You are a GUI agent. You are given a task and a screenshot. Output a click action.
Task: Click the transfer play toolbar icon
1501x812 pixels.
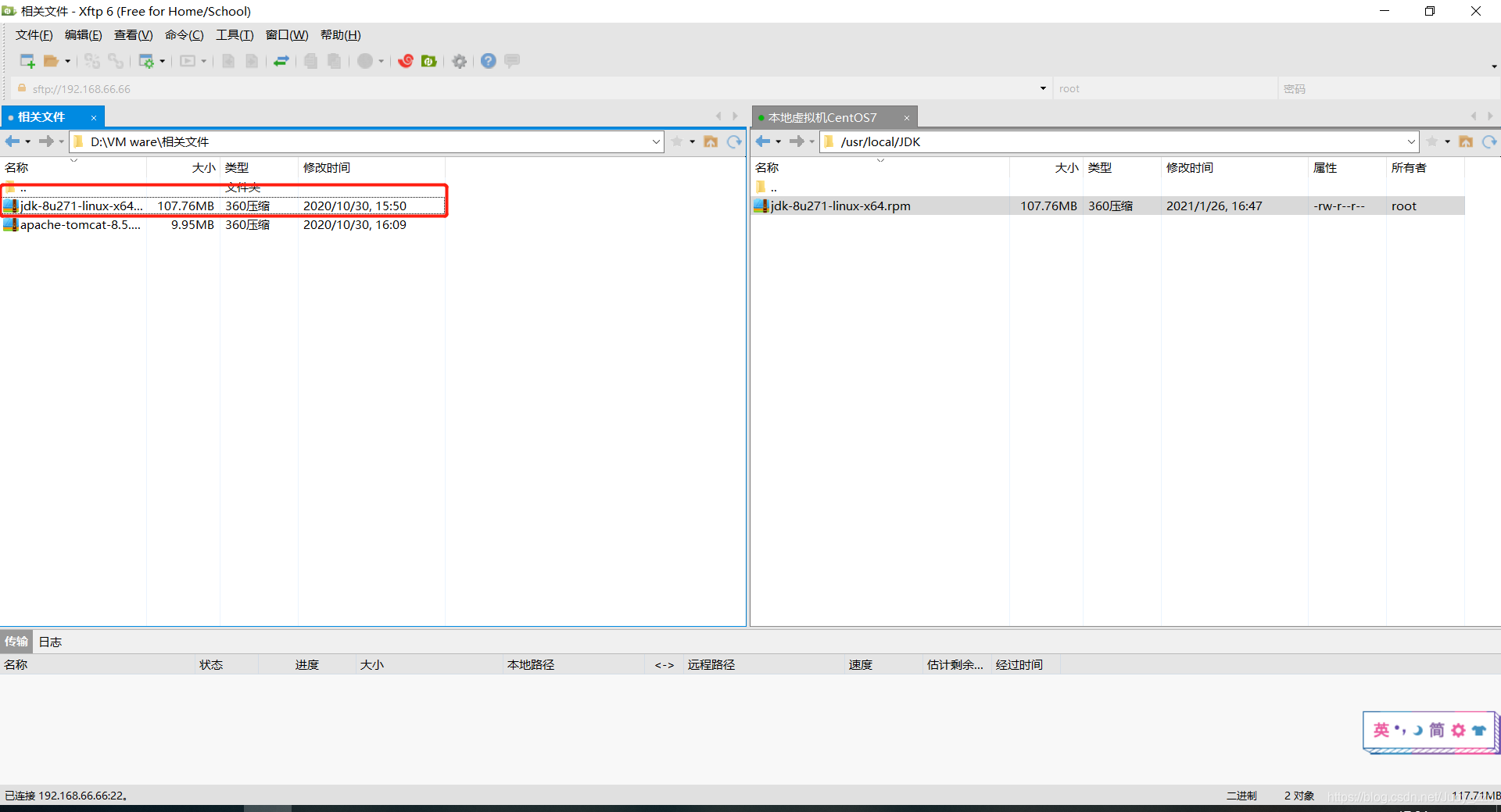pyautogui.click(x=188, y=61)
